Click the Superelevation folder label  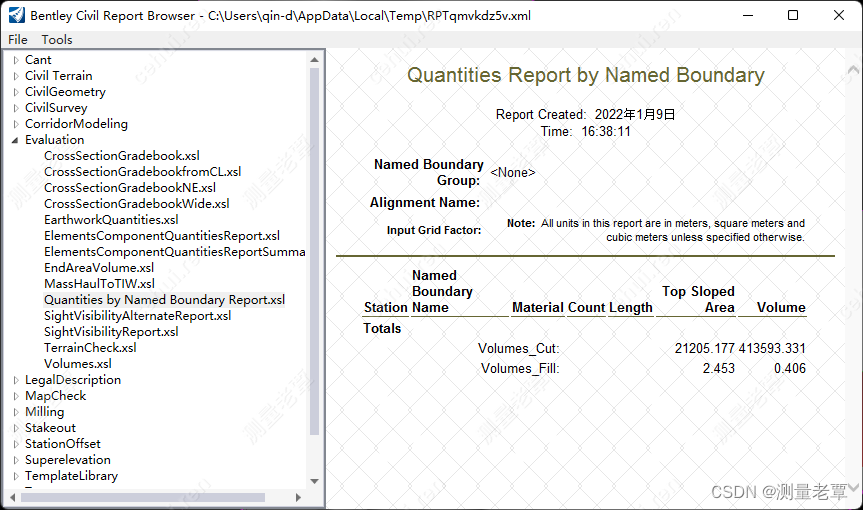(x=68, y=459)
